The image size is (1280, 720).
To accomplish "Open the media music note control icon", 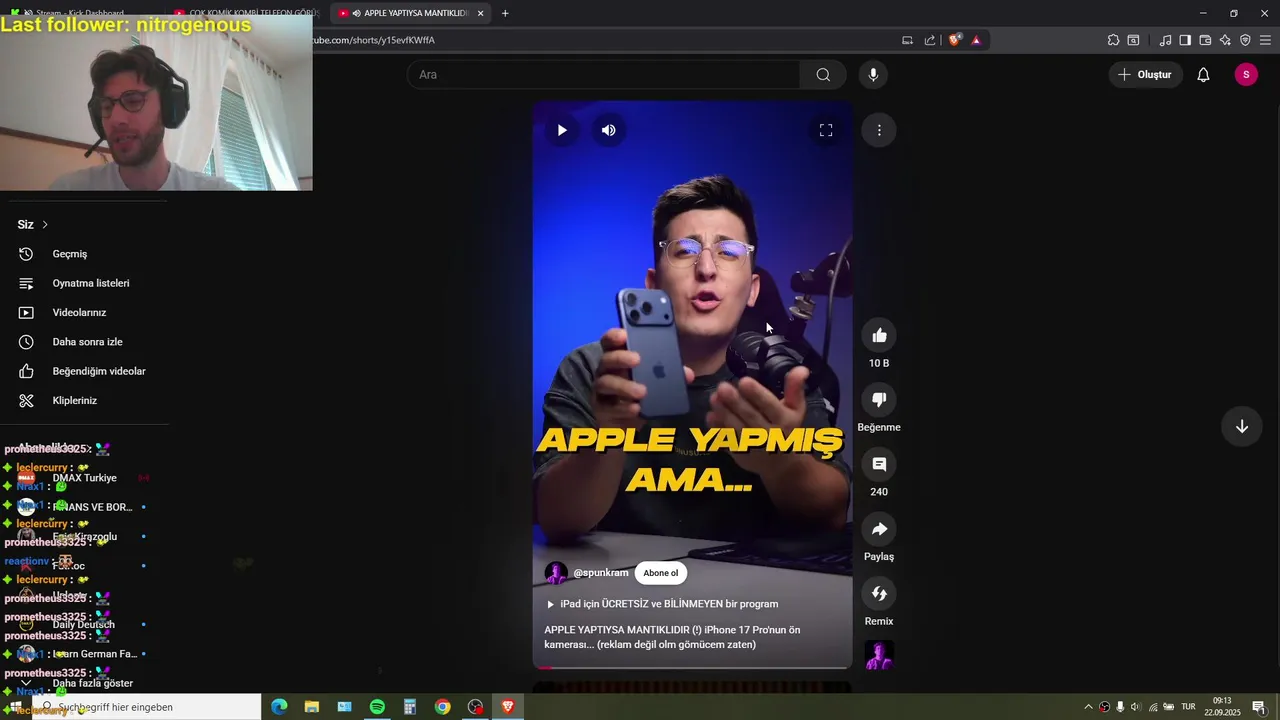I will pos(1165,40).
